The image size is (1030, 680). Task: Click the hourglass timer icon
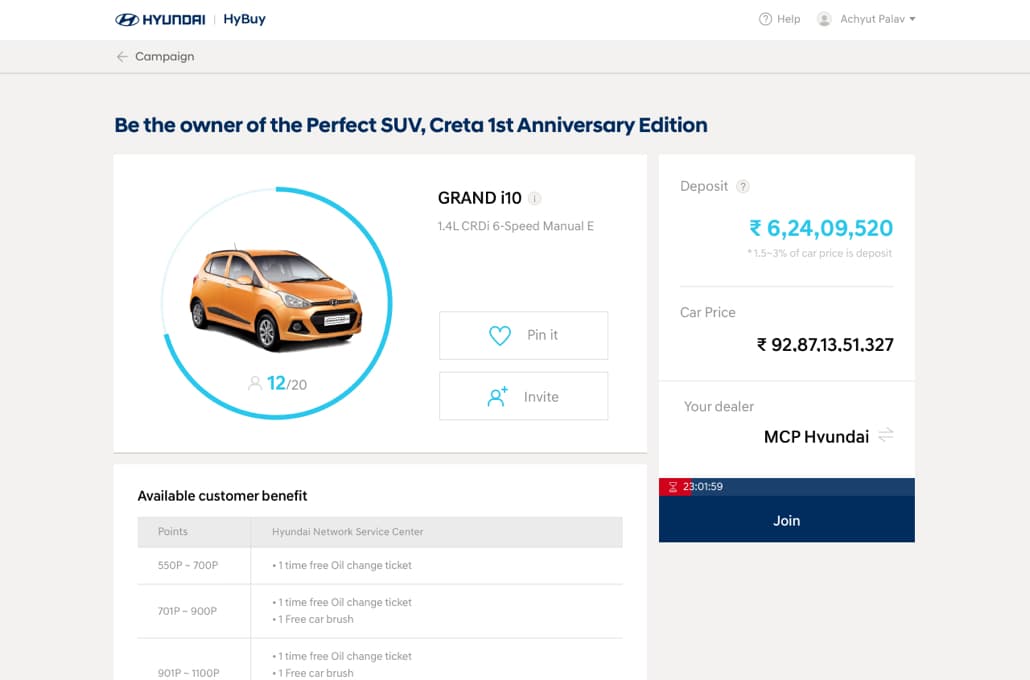point(673,487)
